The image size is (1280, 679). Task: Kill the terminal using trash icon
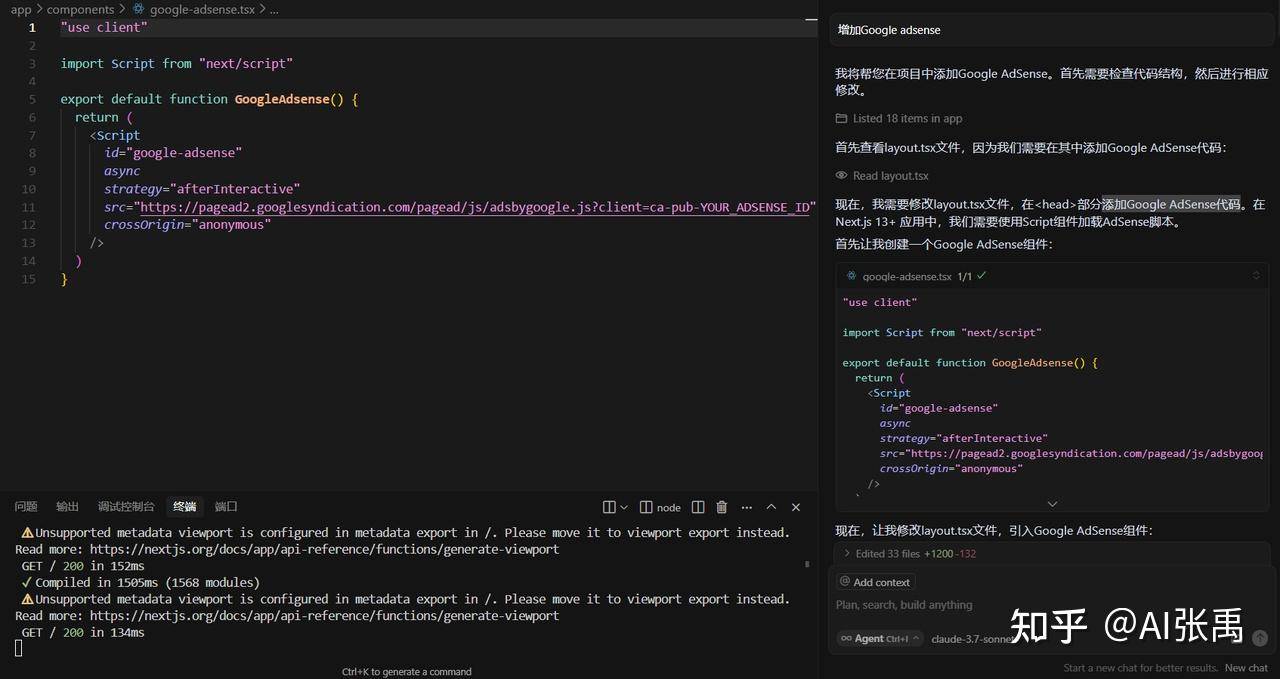722,507
